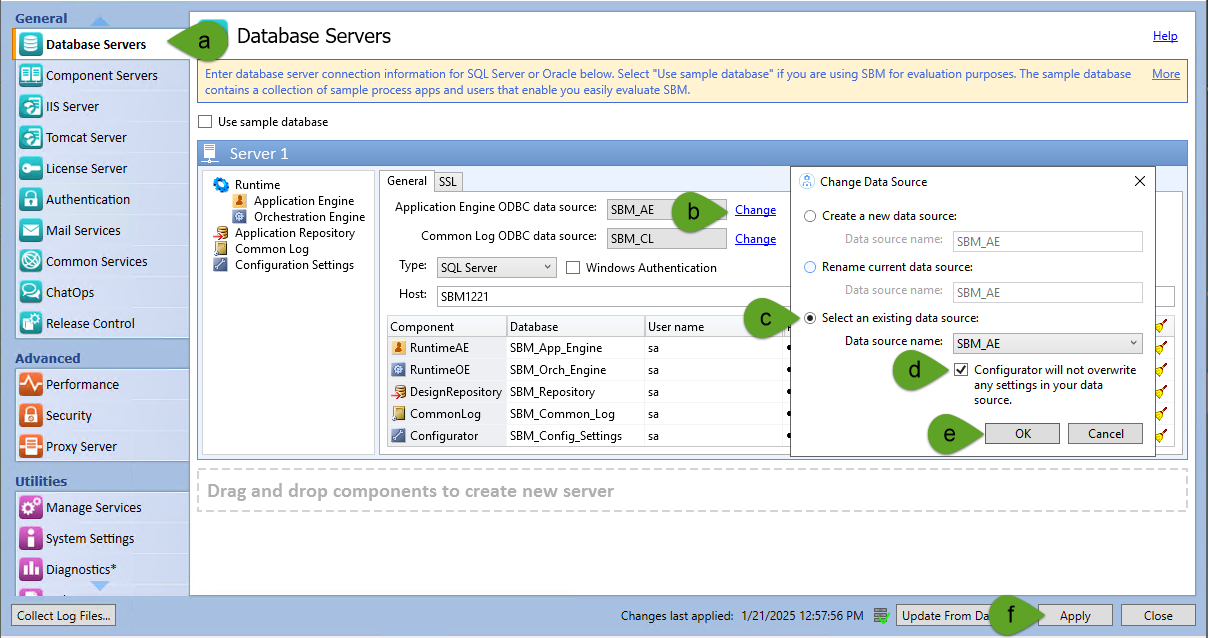Select the Security padlock icon

[31, 415]
